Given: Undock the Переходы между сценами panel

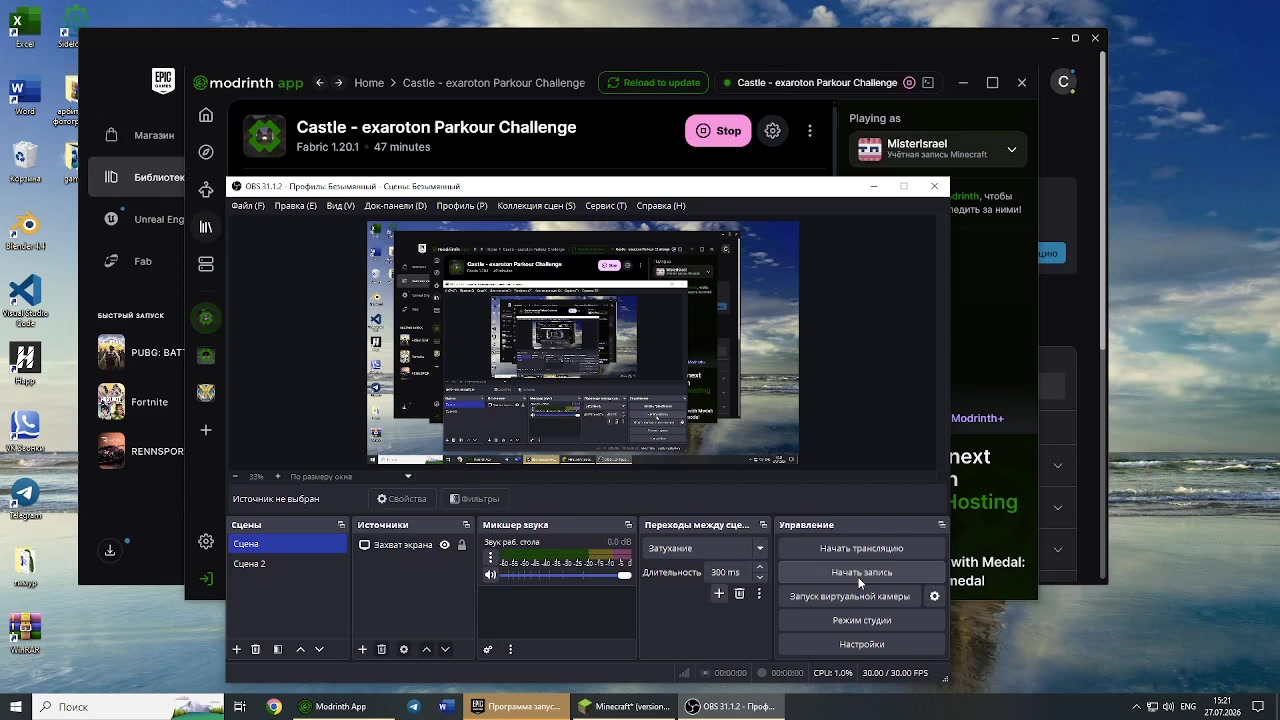Looking at the screenshot, I should [x=764, y=525].
